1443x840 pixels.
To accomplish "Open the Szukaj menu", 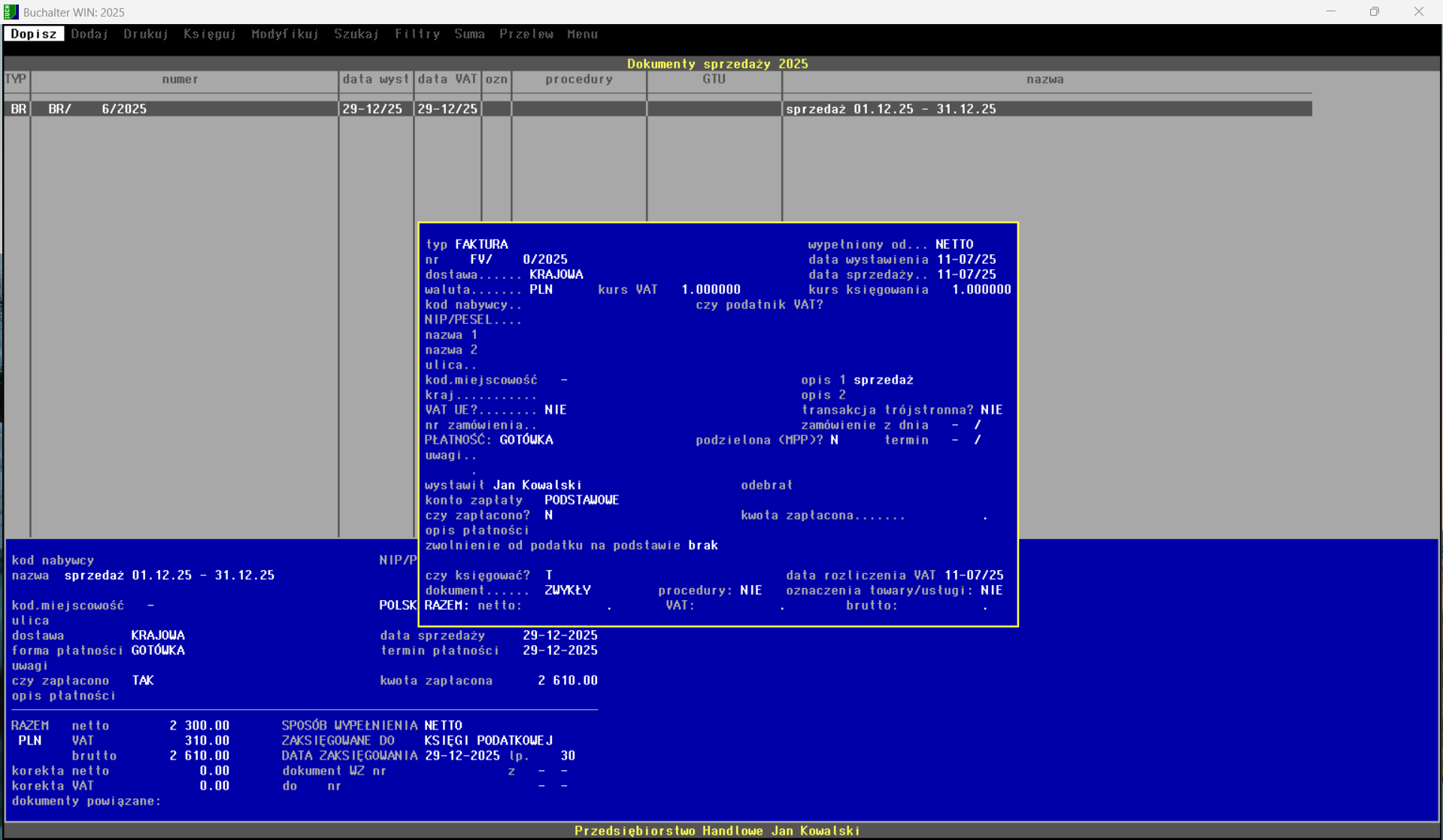I will [x=356, y=34].
